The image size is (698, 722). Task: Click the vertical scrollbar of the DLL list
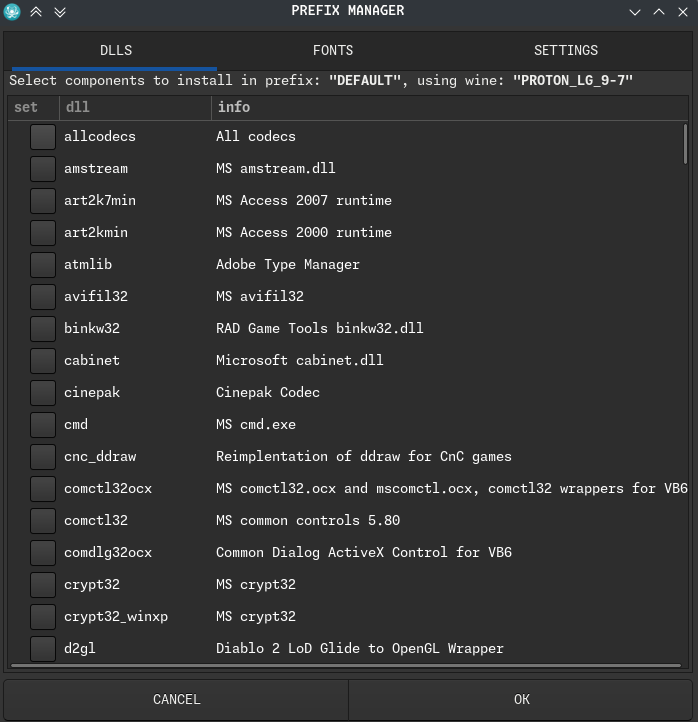click(685, 144)
